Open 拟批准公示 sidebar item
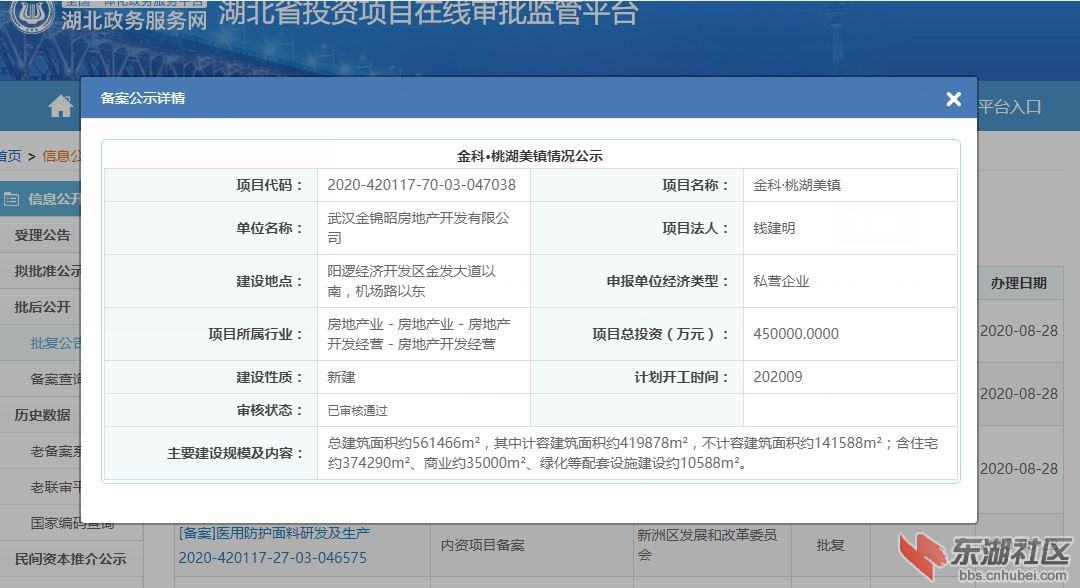The height and width of the screenshot is (588, 1080). [48, 271]
